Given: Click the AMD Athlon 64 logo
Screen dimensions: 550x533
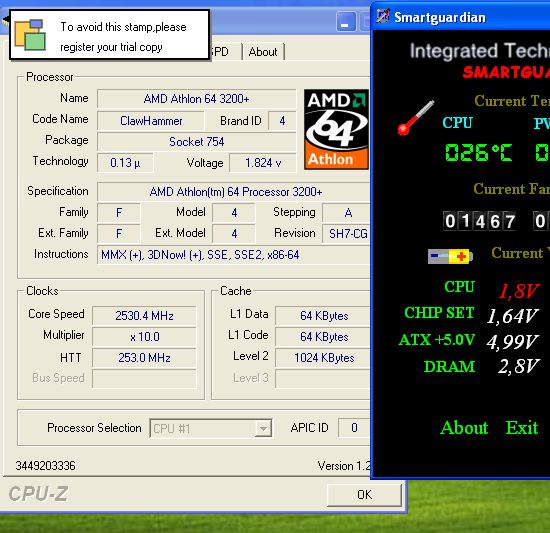Looking at the screenshot, I should point(336,129).
